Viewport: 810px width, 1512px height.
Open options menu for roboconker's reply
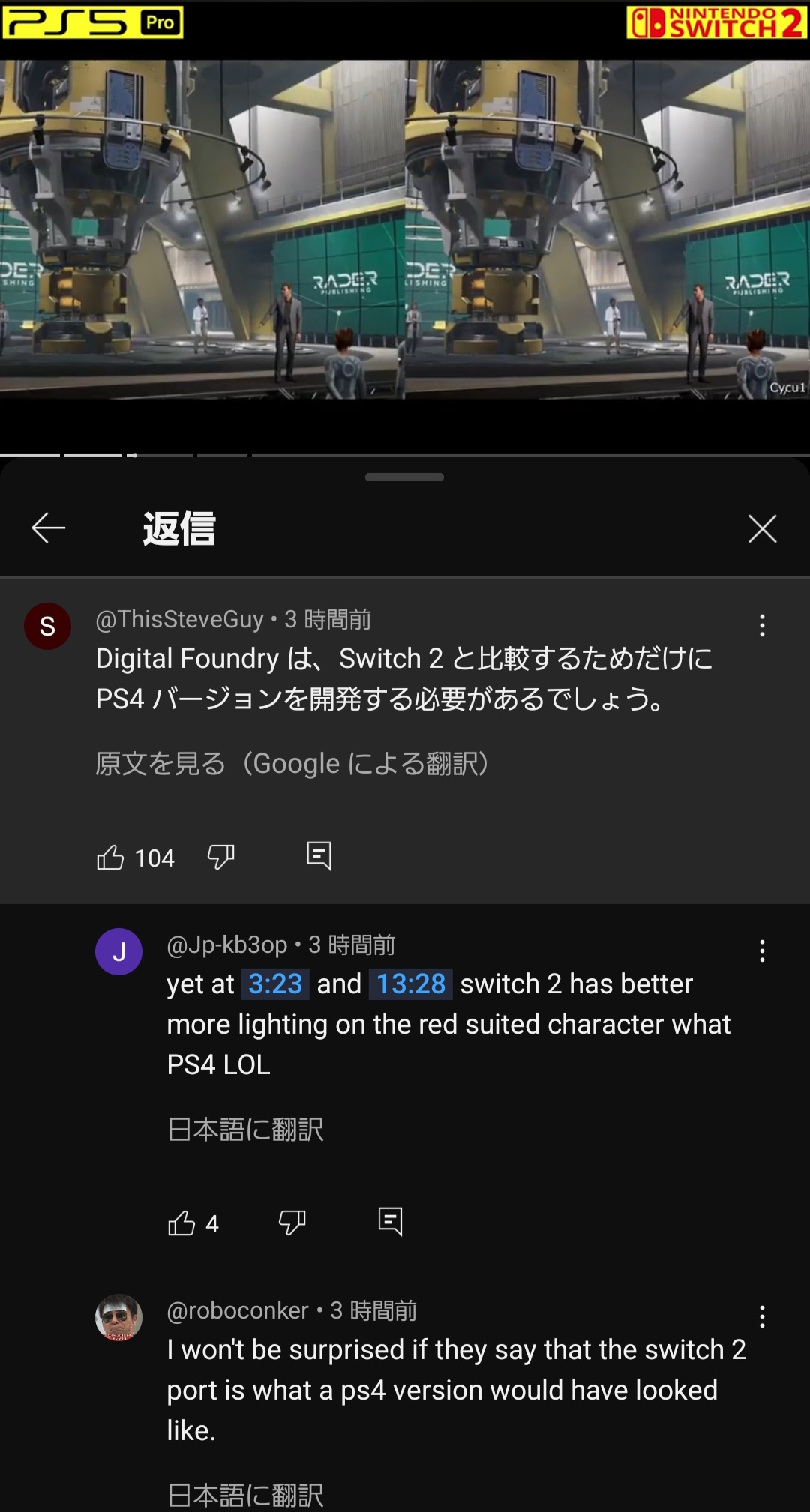[x=762, y=1316]
